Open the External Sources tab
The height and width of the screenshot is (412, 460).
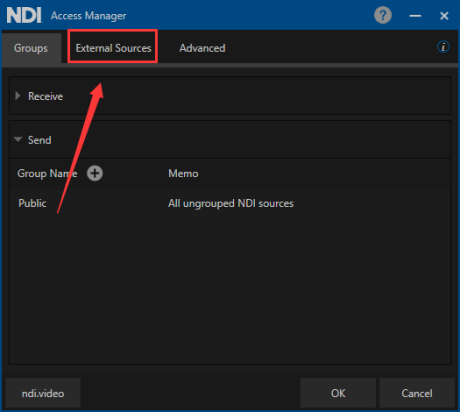click(x=113, y=48)
